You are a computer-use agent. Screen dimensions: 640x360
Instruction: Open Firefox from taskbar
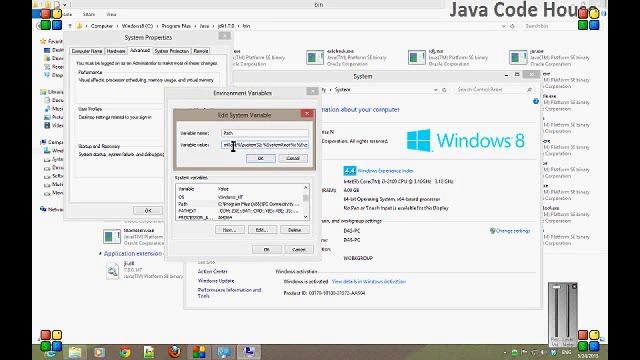tap(174, 352)
